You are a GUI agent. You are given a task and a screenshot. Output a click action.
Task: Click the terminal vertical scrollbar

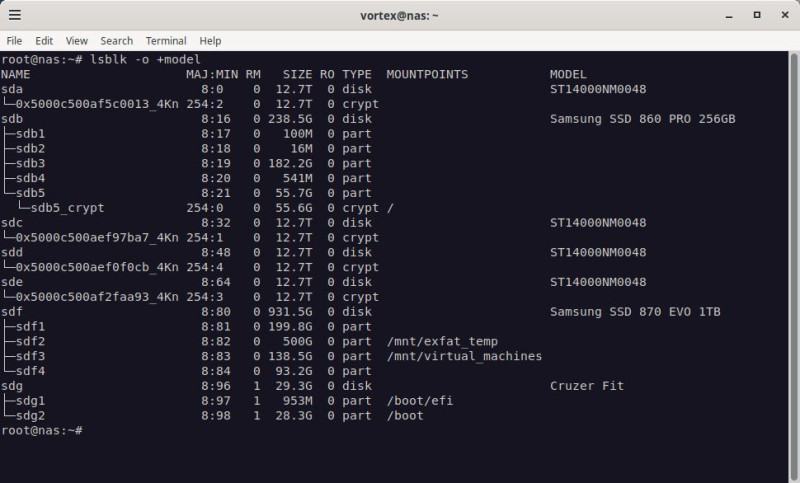coord(794,267)
